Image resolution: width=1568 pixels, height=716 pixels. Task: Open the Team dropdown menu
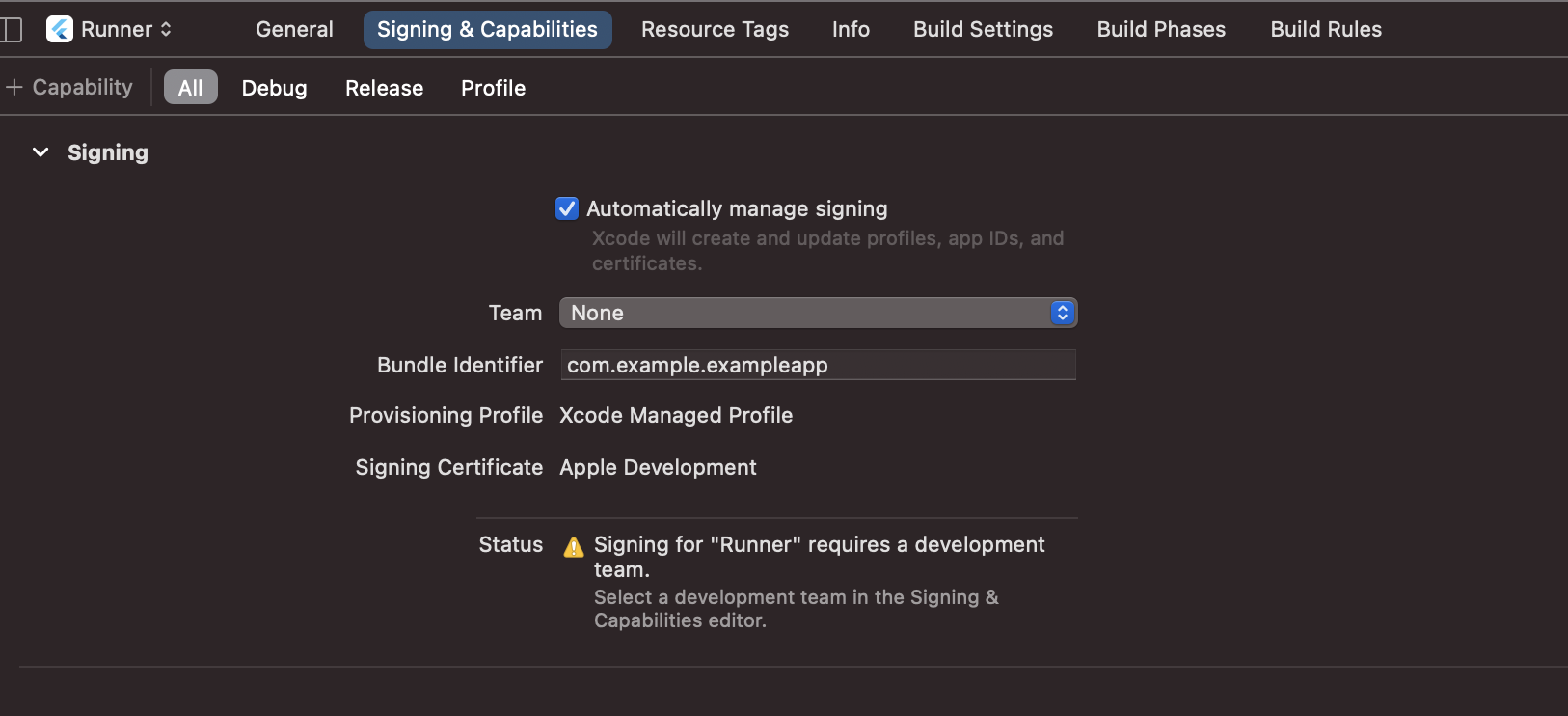click(818, 313)
